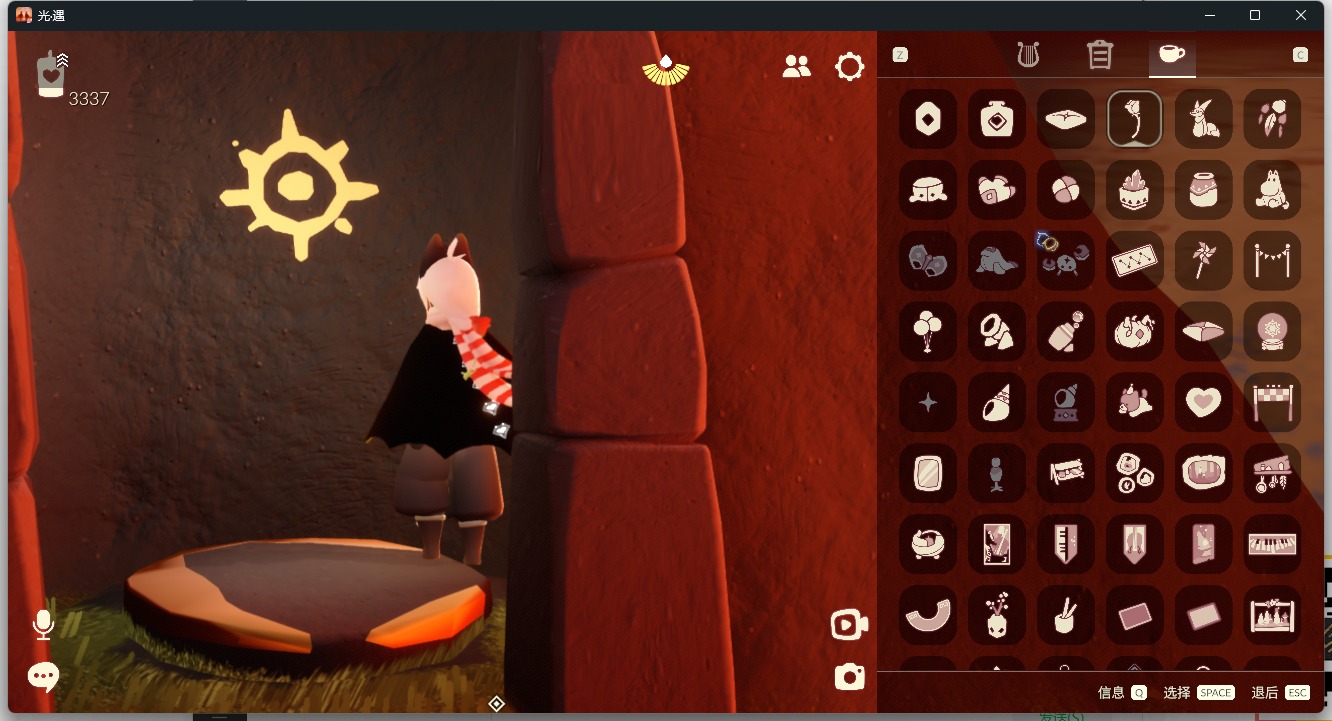Select the greyed-out gramophone prop
This screenshot has width=1332, height=721.
click(x=1066, y=402)
